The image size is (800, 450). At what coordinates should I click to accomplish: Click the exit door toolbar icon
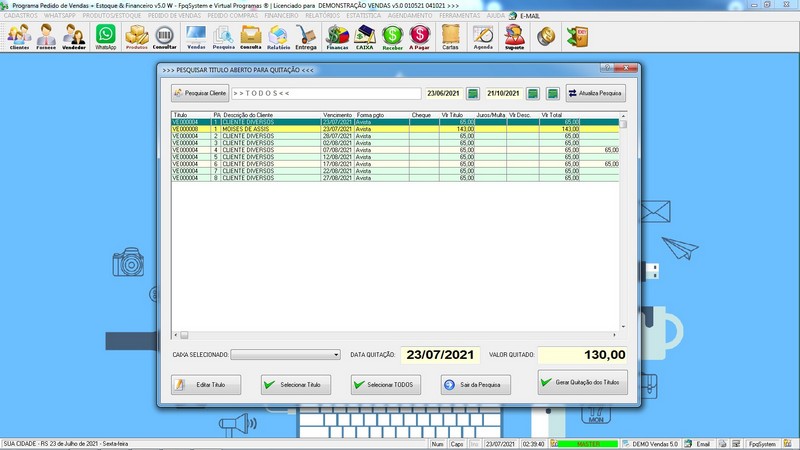(x=578, y=37)
